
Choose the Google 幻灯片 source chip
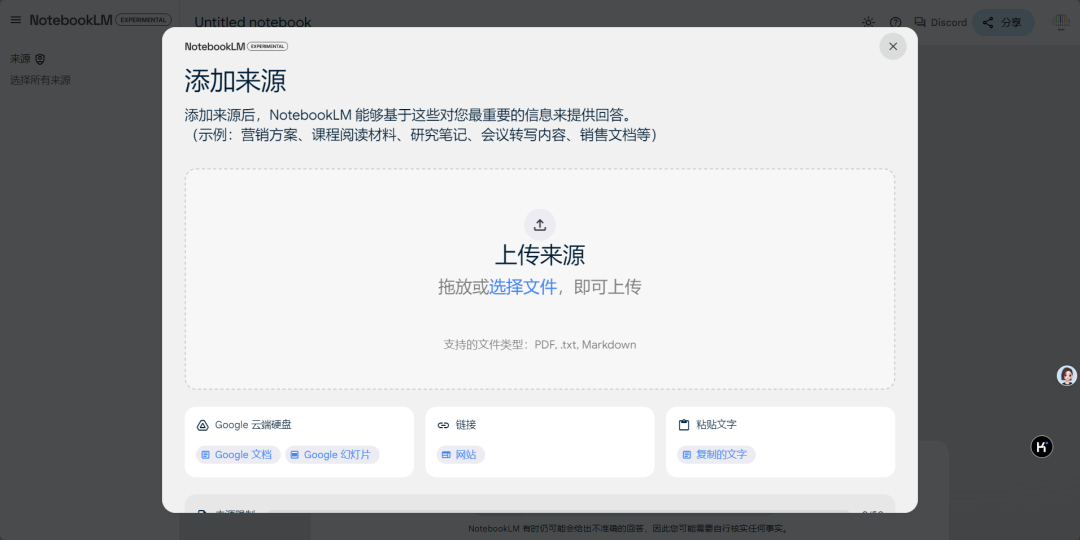pyautogui.click(x=332, y=454)
